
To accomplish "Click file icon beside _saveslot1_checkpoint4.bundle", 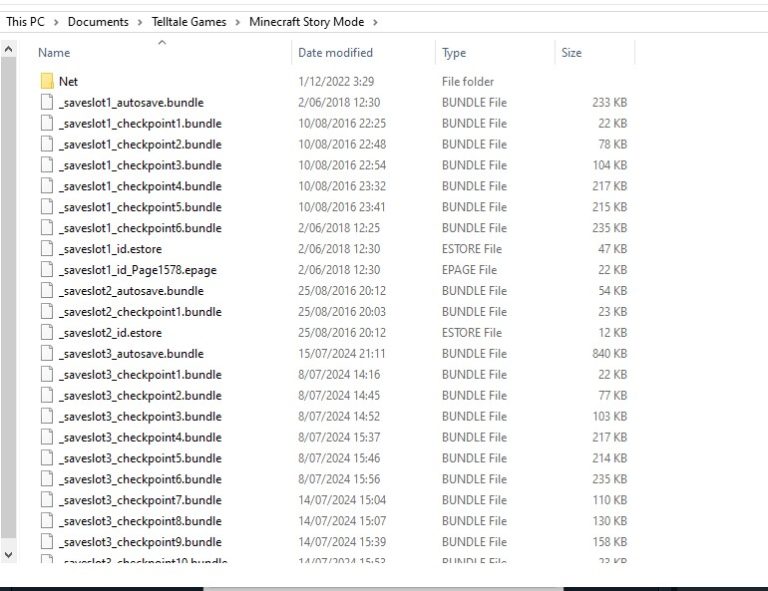I will point(47,186).
